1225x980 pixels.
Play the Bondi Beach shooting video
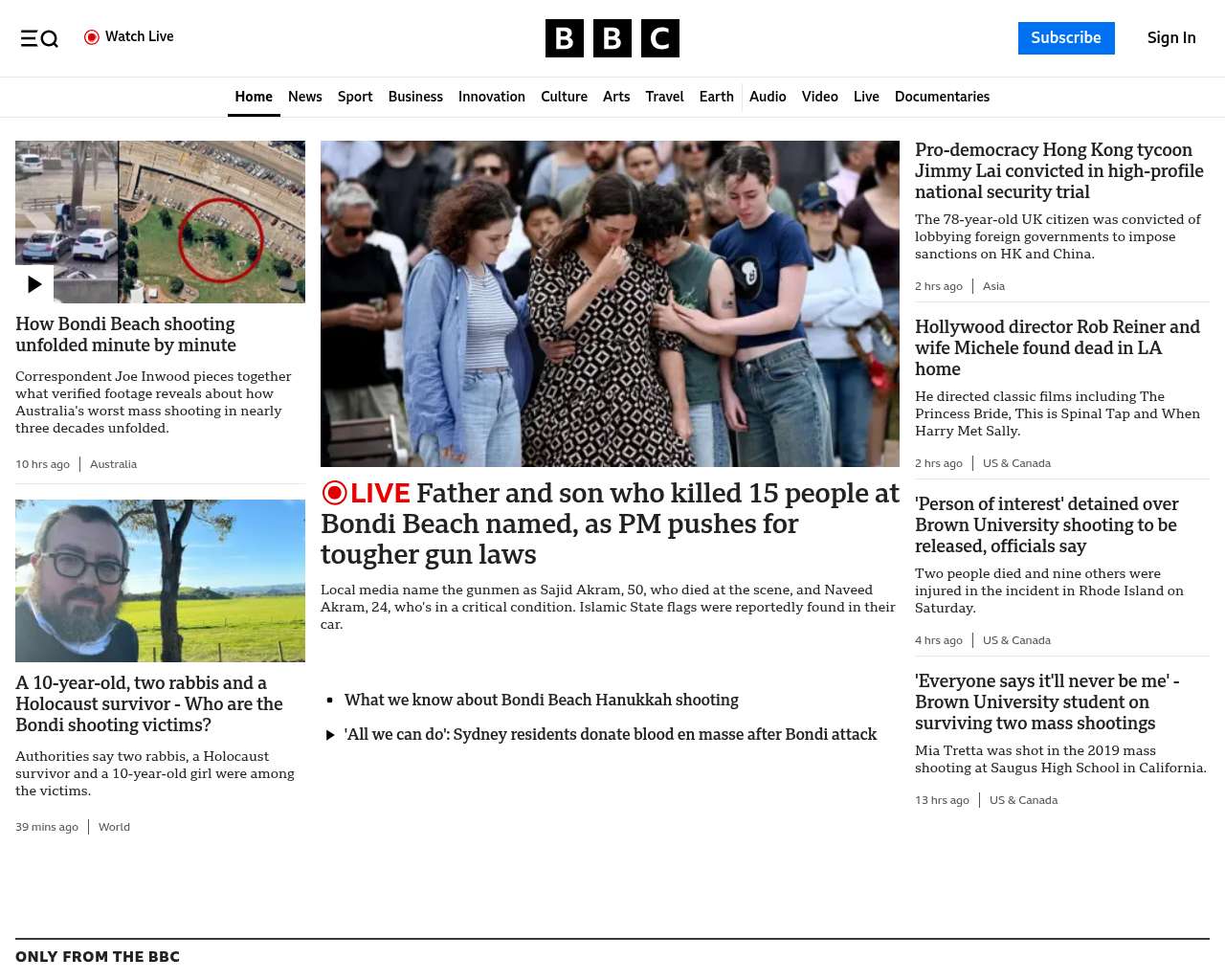(x=34, y=284)
